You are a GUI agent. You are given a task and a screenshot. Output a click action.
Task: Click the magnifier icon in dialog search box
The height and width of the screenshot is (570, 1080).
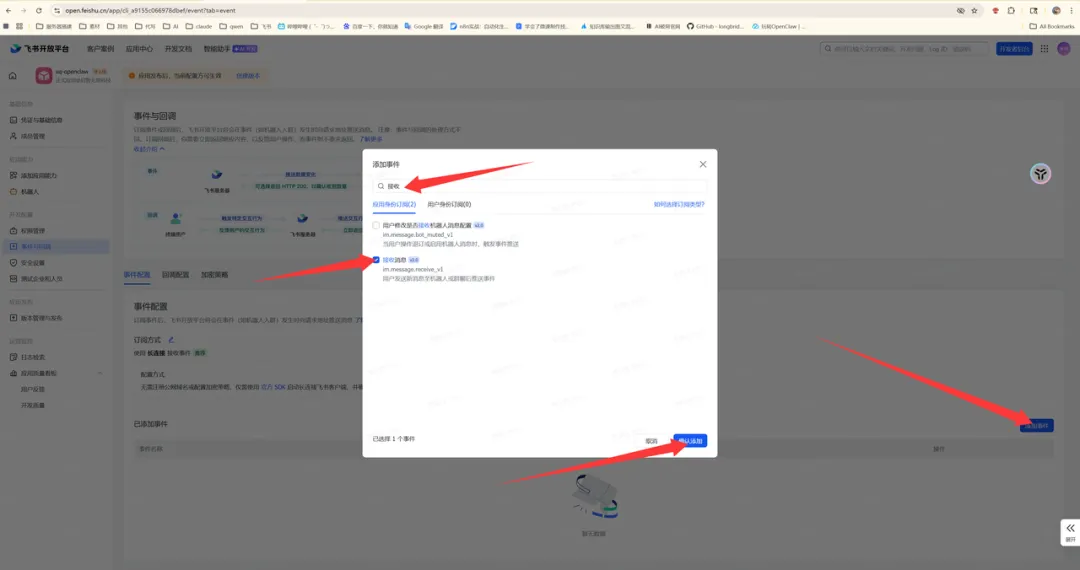[x=380, y=186]
